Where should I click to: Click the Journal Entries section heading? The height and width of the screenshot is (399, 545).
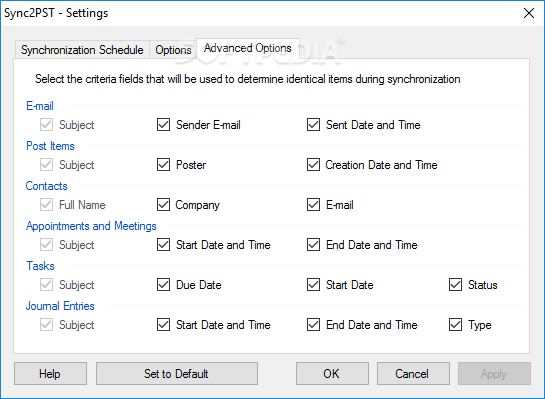60,306
